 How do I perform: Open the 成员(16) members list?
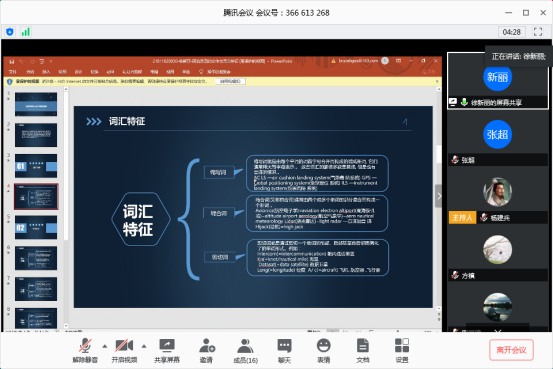click(x=245, y=351)
